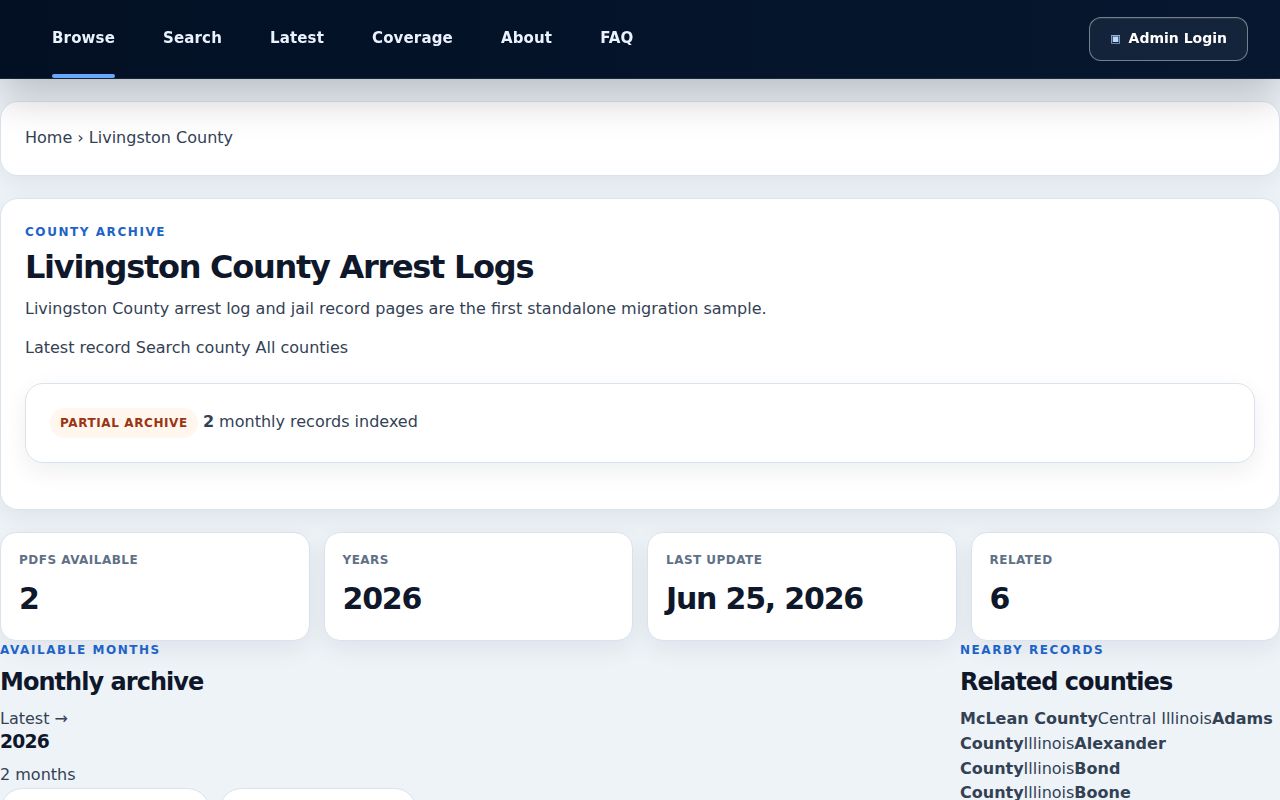Visit the About page from the navigation bar

tap(526, 38)
